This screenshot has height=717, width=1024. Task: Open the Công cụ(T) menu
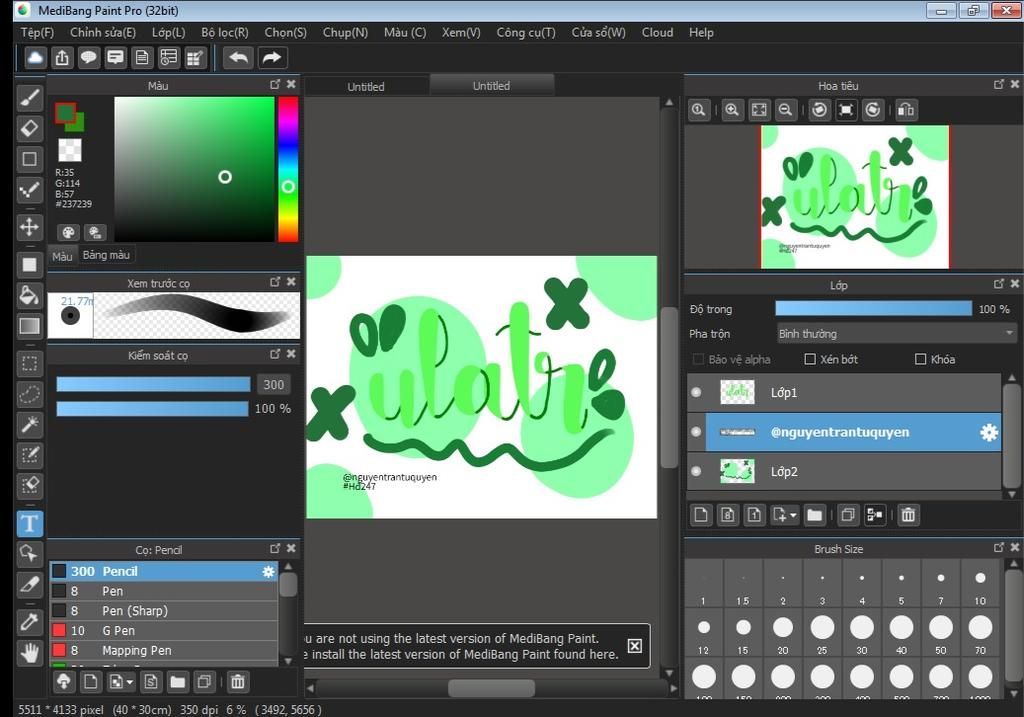tap(526, 33)
